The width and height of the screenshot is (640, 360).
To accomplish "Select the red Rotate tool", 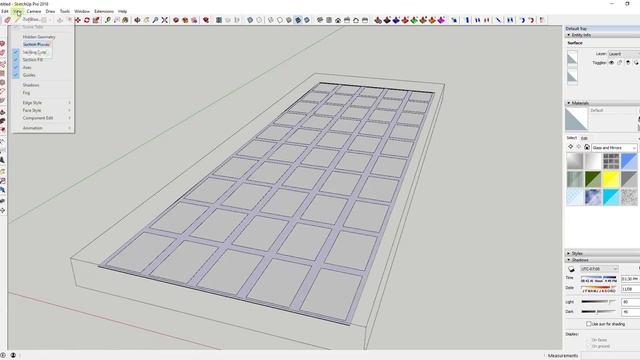I will pyautogui.click(x=87, y=20).
